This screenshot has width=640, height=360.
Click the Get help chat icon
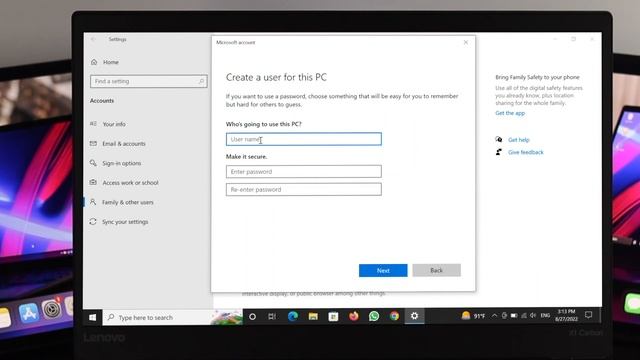(x=498, y=140)
